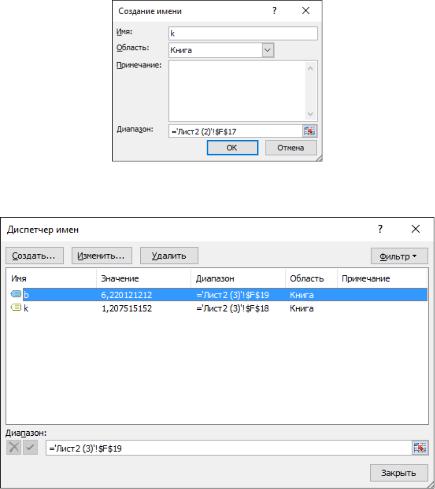Image resolution: width=435 pixels, height=489 pixels.
Task: Click Закрыть button
Action: tap(399, 473)
